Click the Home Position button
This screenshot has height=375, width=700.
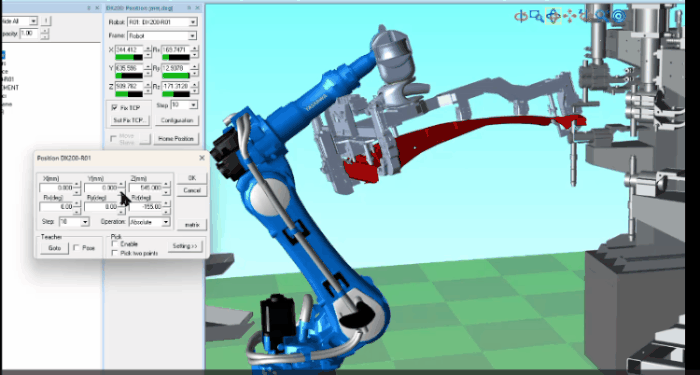coord(176,139)
